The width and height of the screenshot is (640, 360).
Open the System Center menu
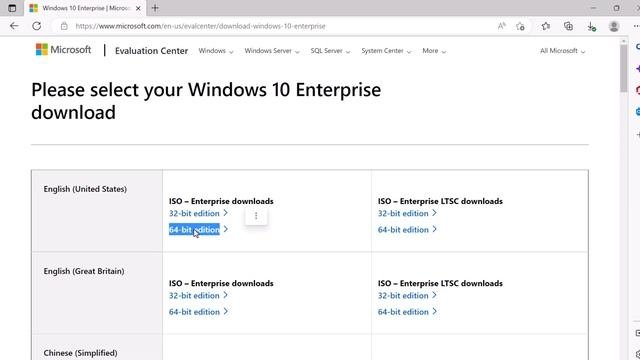[386, 51]
